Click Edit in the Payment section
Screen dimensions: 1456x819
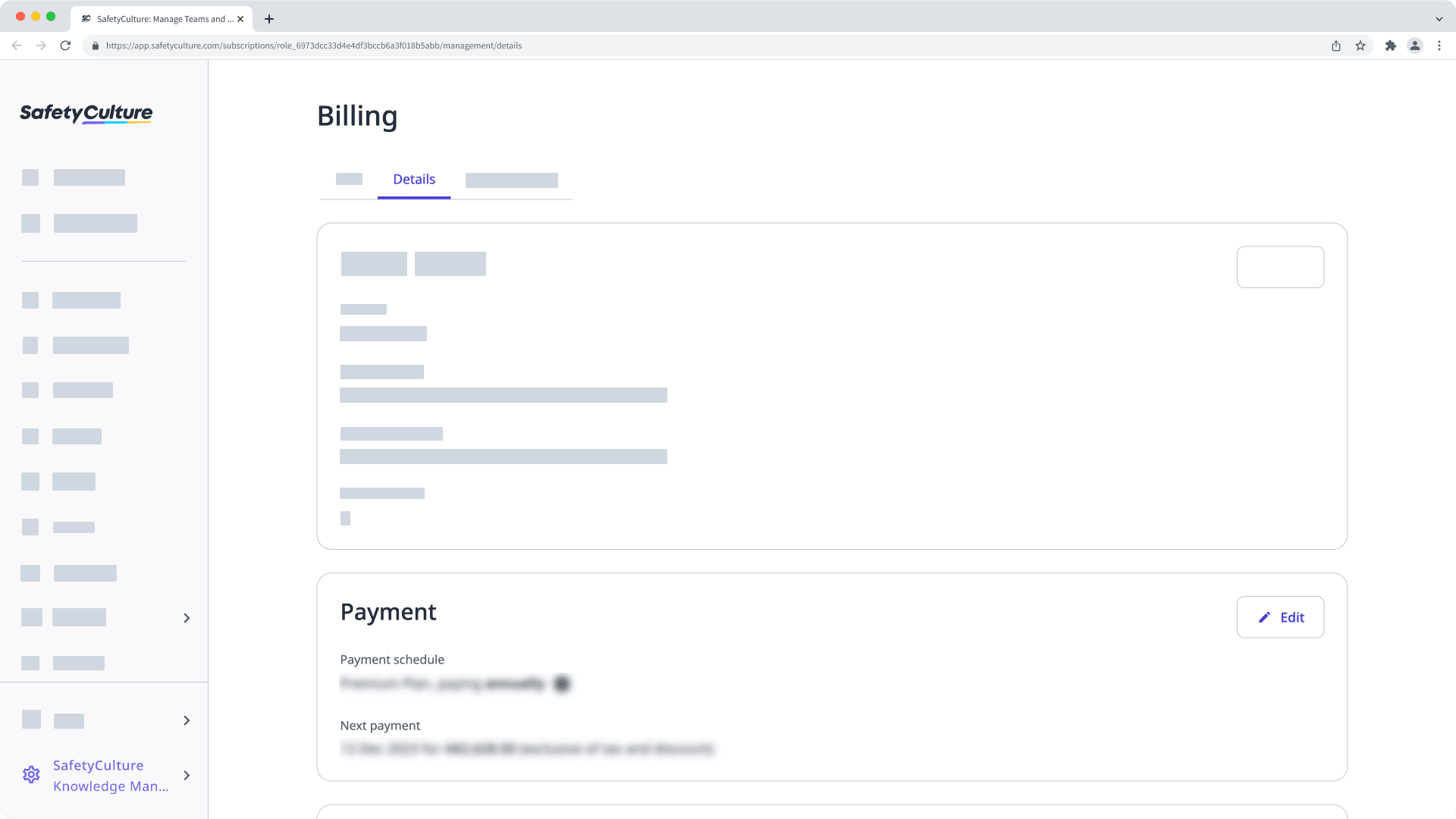tap(1280, 617)
